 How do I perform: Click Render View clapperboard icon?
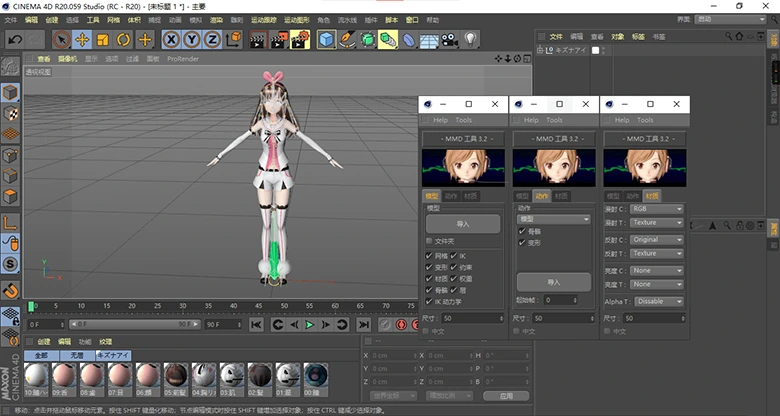tap(258, 39)
